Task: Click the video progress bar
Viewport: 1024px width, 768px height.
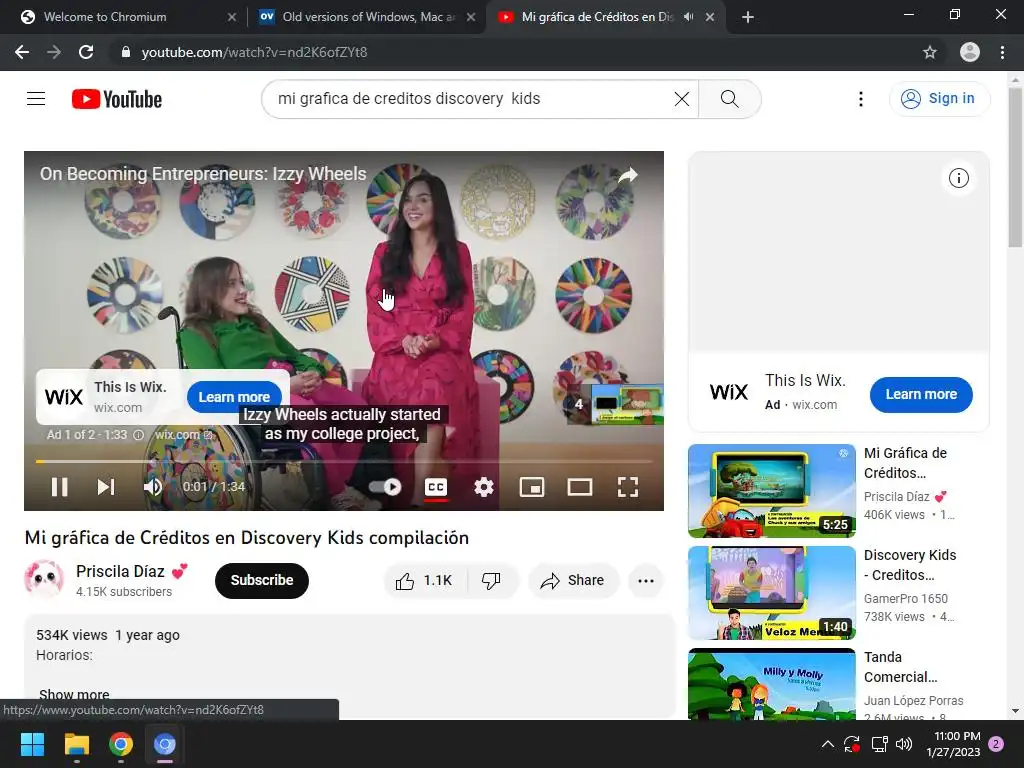Action: (344, 462)
